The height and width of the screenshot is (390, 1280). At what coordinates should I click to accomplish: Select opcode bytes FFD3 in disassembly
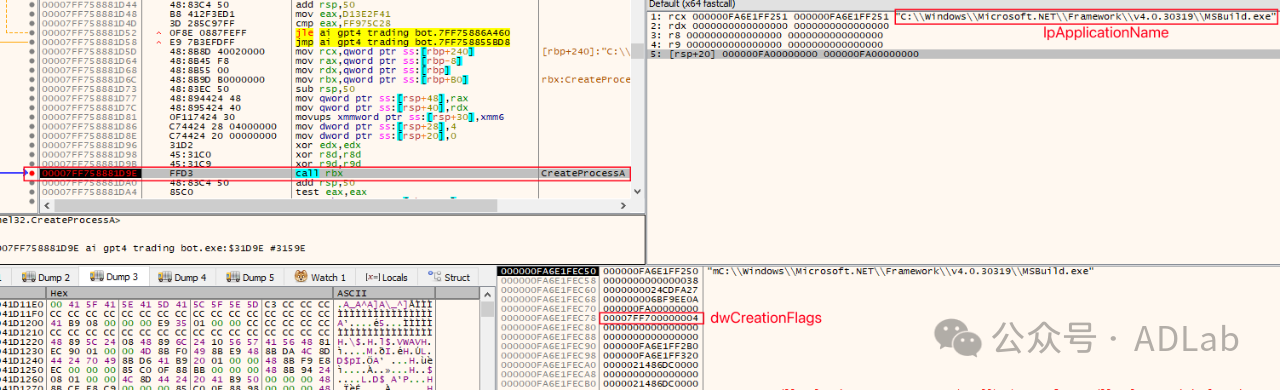(x=180, y=174)
